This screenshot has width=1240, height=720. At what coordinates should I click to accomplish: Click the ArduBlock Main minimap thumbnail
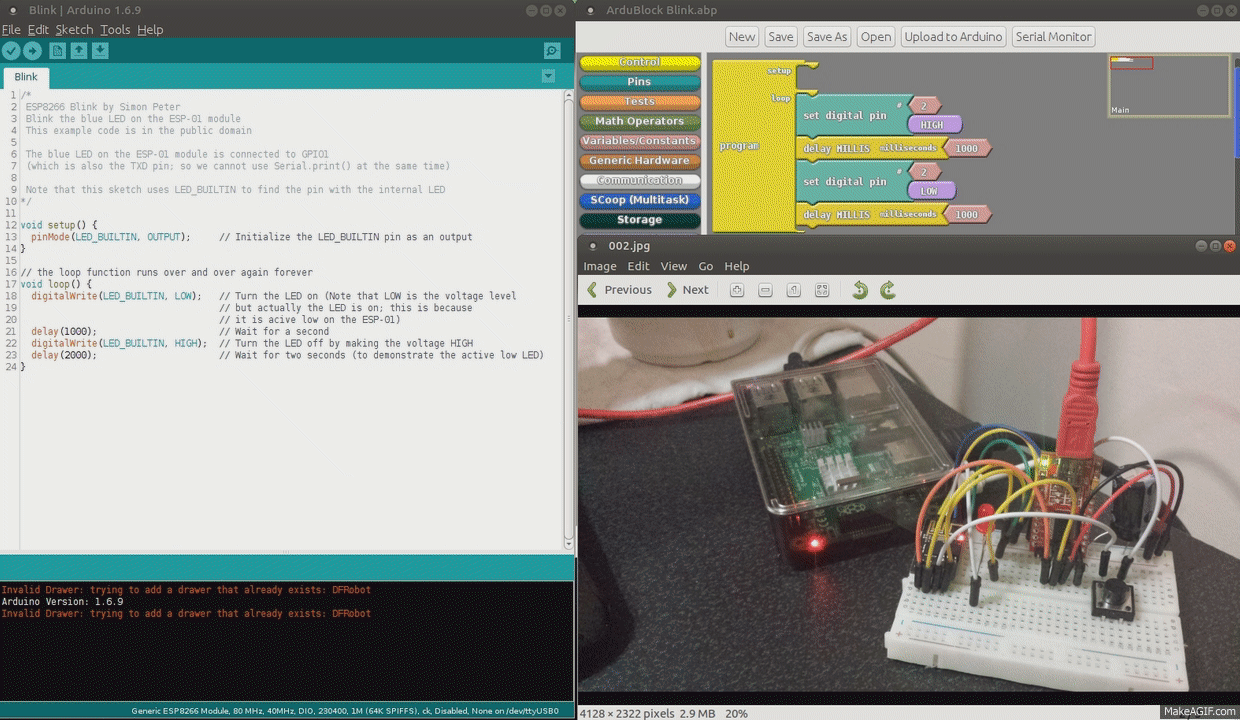coord(1168,85)
